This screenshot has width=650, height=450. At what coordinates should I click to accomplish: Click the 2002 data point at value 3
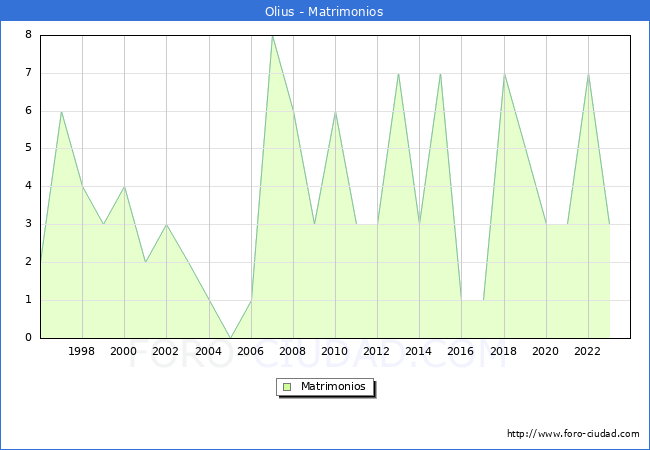click(166, 225)
